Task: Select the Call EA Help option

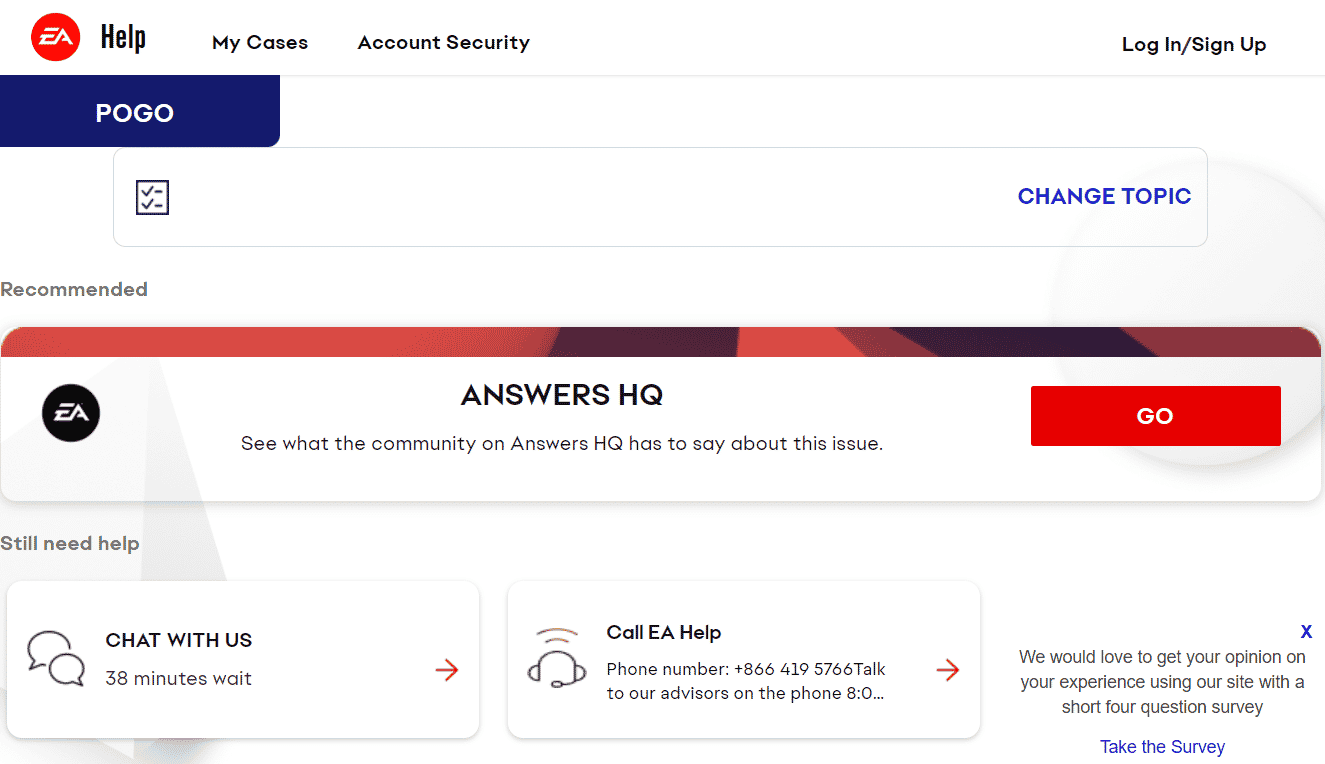Action: coord(744,659)
